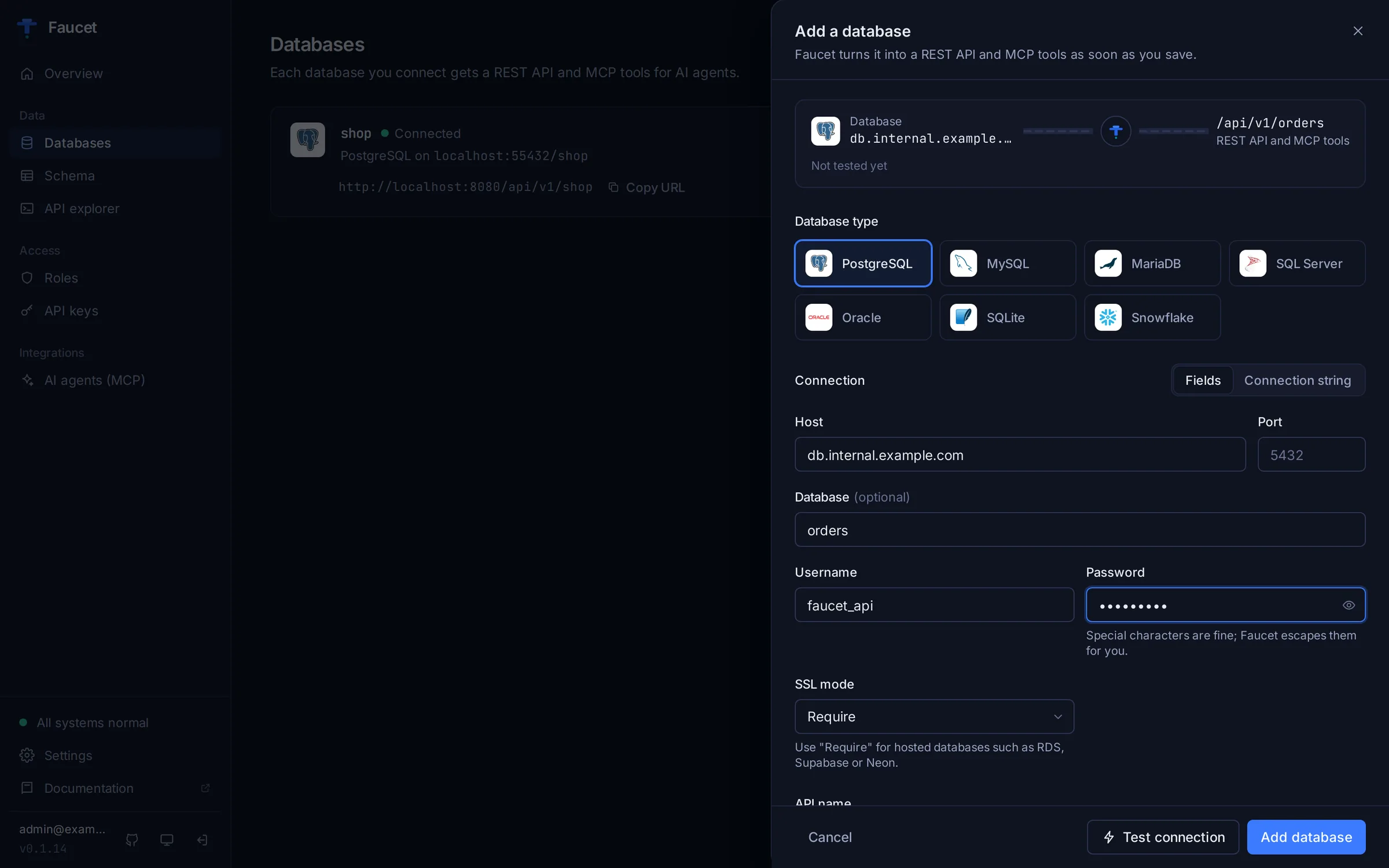Select PostgreSQL database type
Viewport: 1389px width, 868px height.
[863, 263]
